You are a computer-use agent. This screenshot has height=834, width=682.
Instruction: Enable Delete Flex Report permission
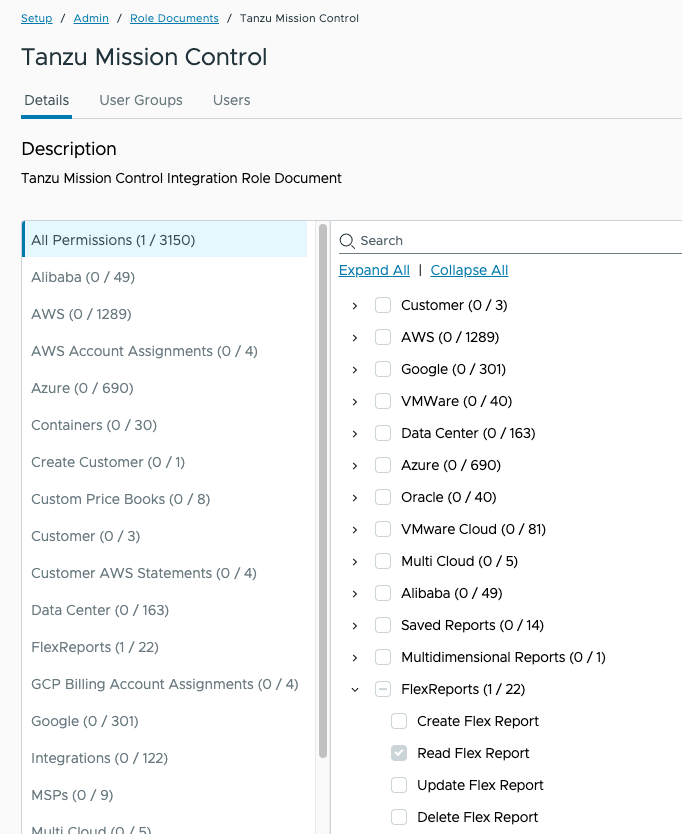pyautogui.click(x=399, y=817)
